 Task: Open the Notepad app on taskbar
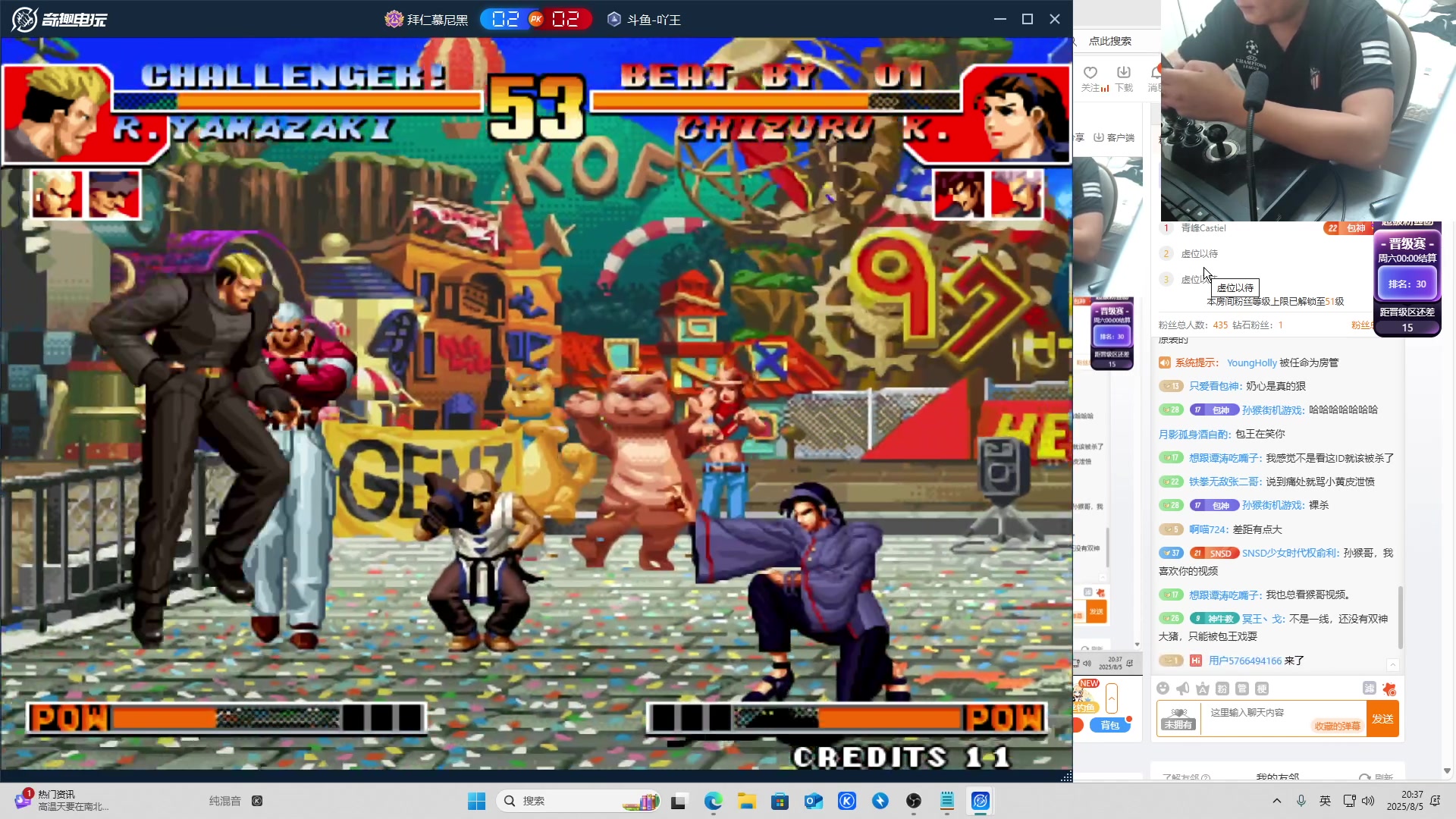[947, 801]
